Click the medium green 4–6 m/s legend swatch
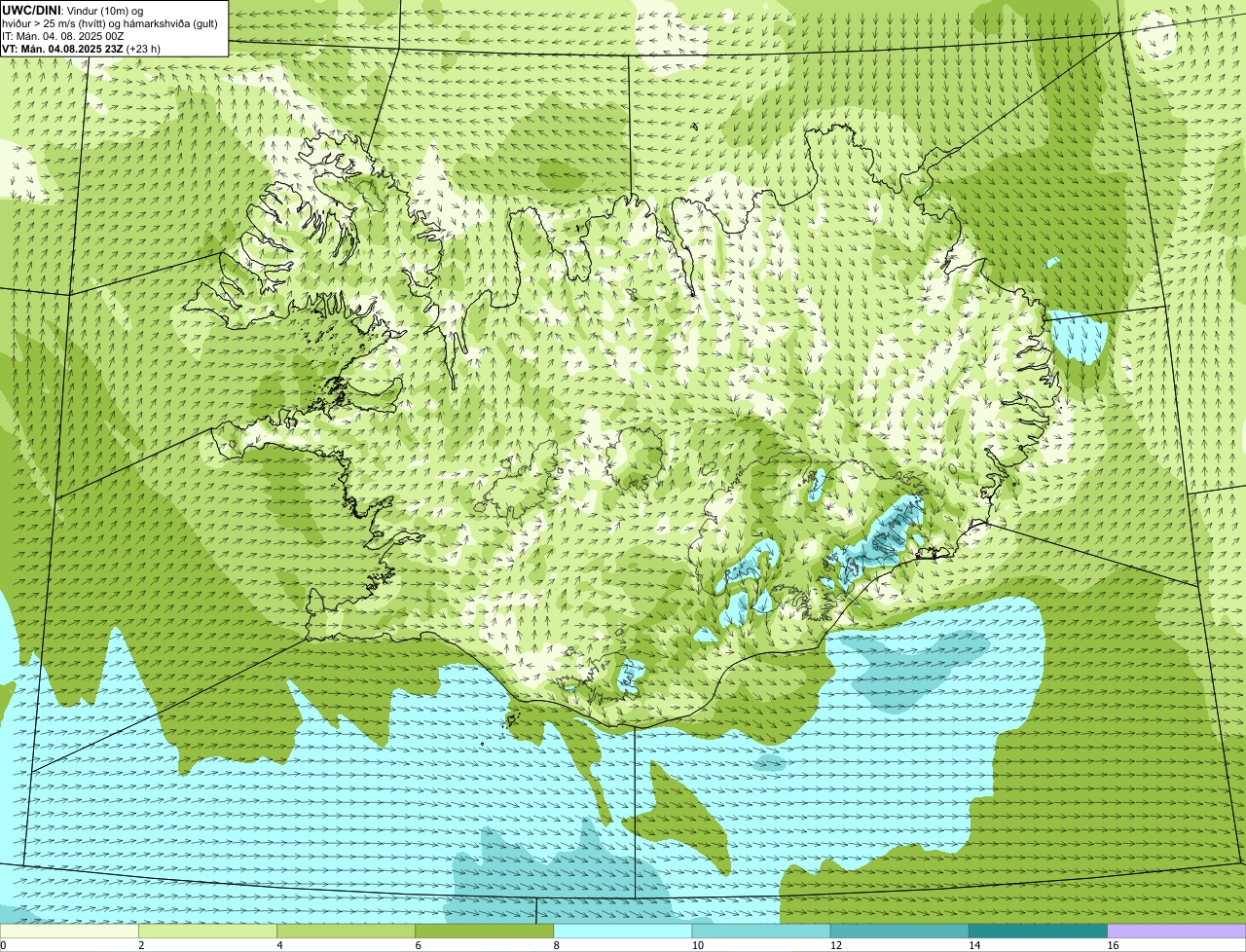The width and height of the screenshot is (1246, 952). tap(346, 931)
